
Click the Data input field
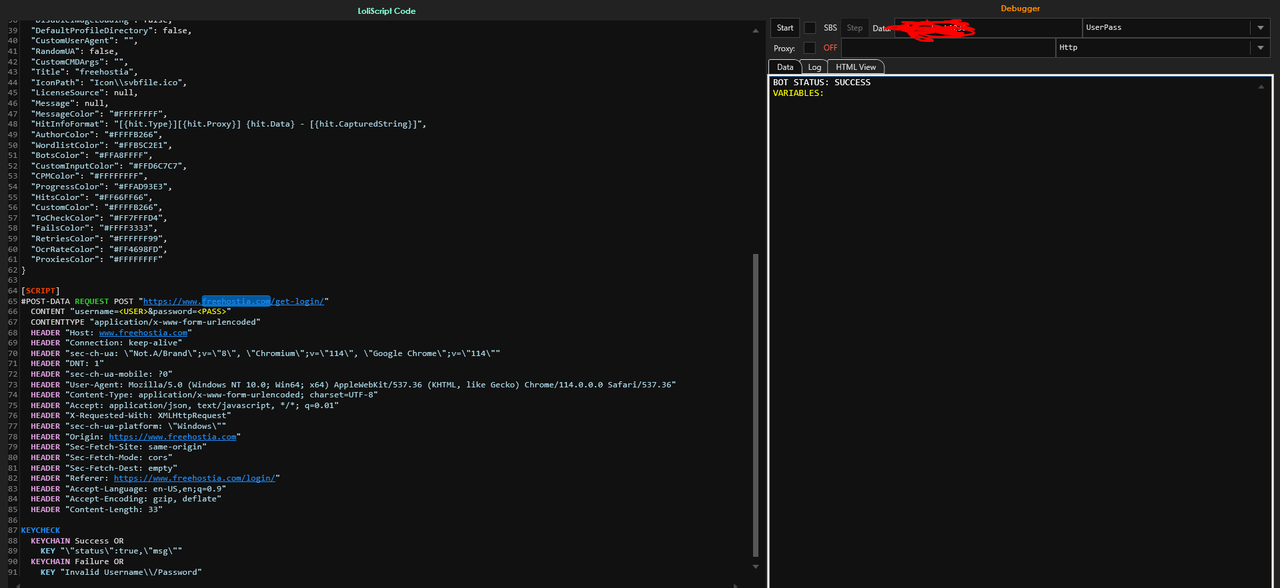tap(987, 28)
